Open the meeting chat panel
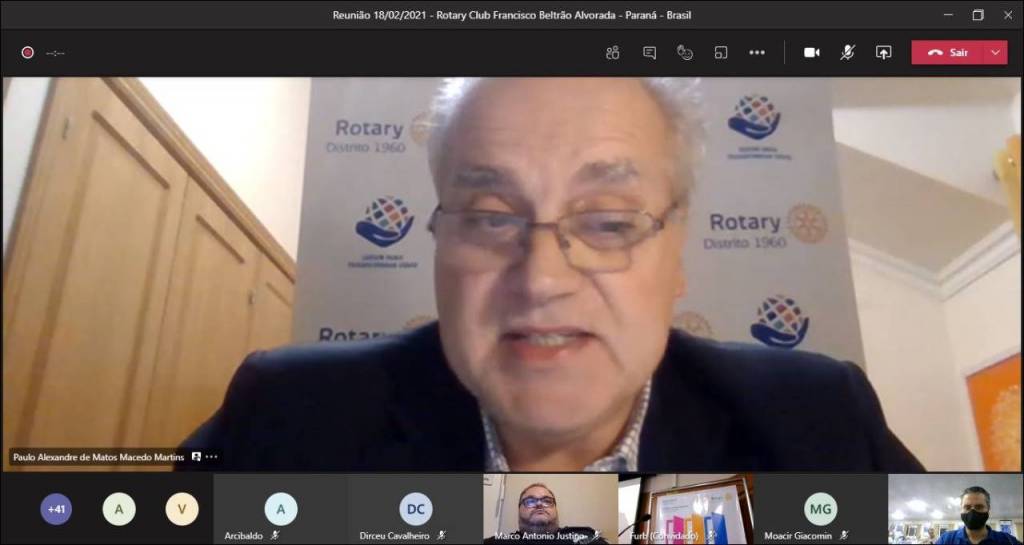The height and width of the screenshot is (545, 1024). pyautogui.click(x=649, y=53)
